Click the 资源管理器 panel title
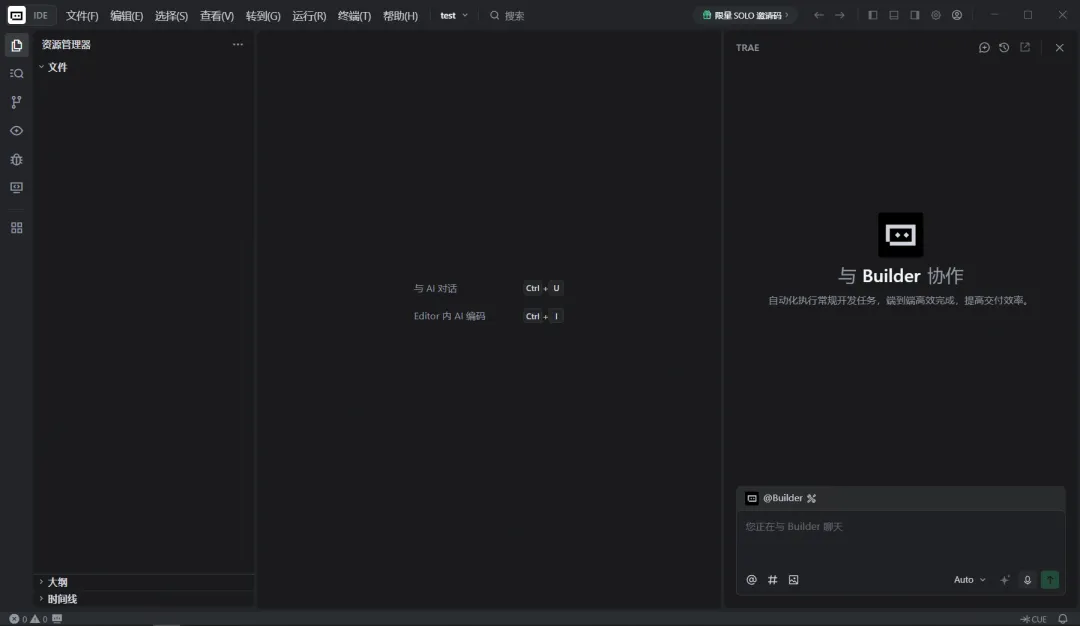The width and height of the screenshot is (1080, 626). 66,45
